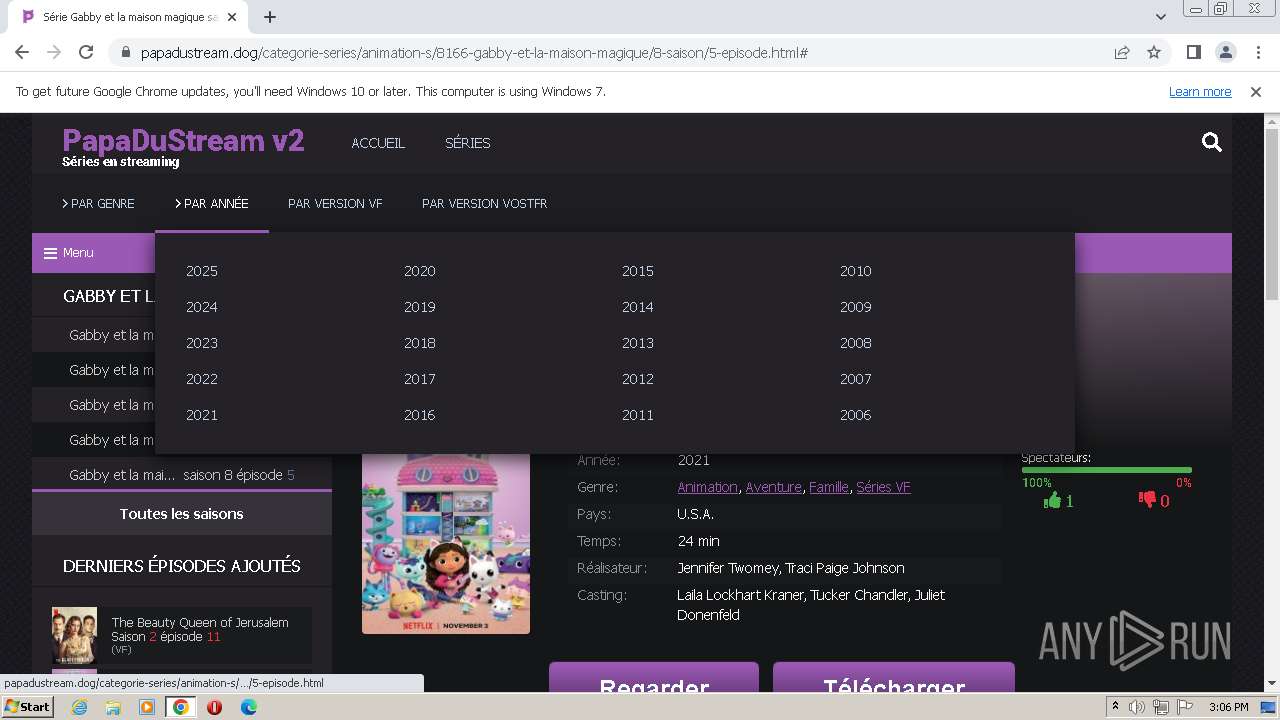Expand the PAR GENRE menu
Screen dimensions: 1280x720
tap(98, 203)
